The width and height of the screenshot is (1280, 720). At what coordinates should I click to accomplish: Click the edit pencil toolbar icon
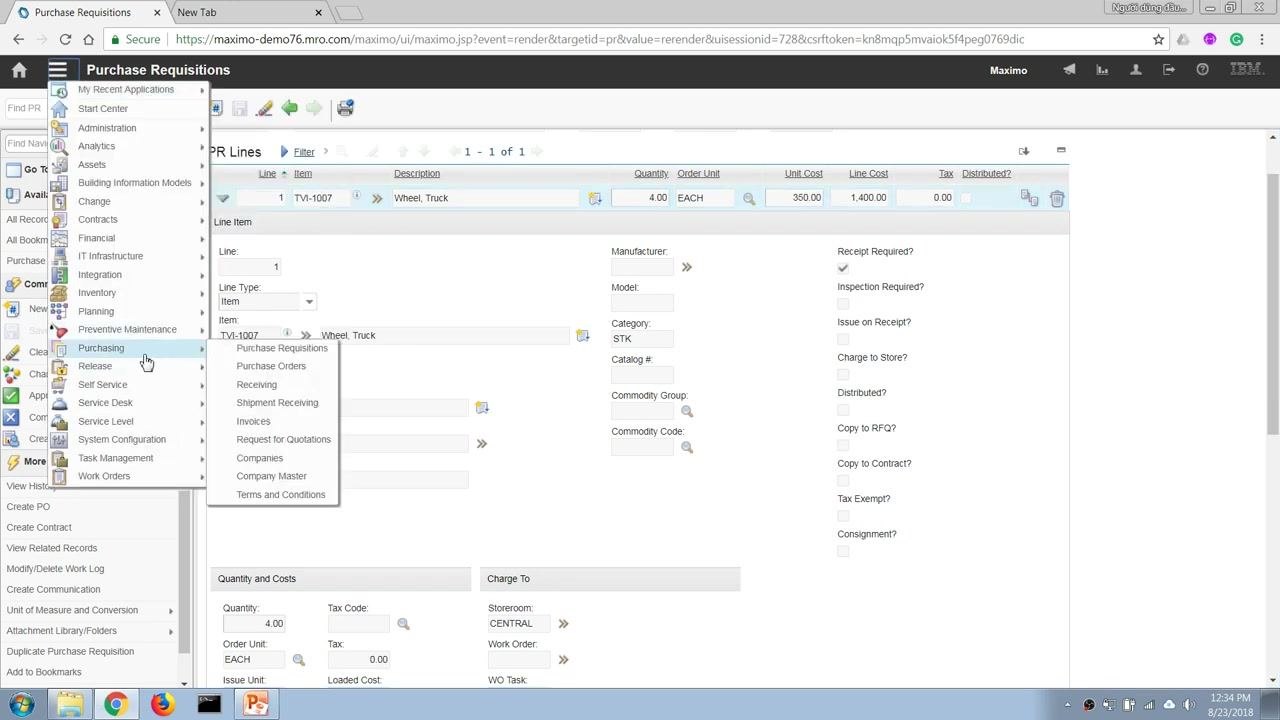[x=264, y=108]
